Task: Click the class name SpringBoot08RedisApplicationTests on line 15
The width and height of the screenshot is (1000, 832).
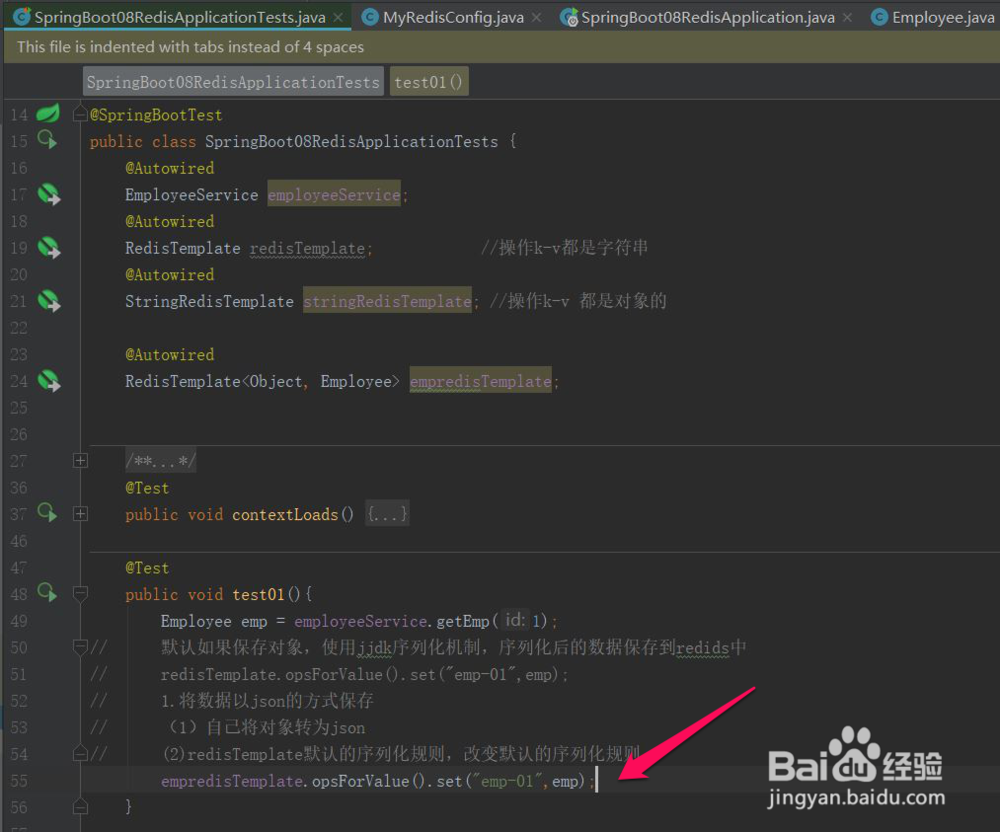Action: 351,142
